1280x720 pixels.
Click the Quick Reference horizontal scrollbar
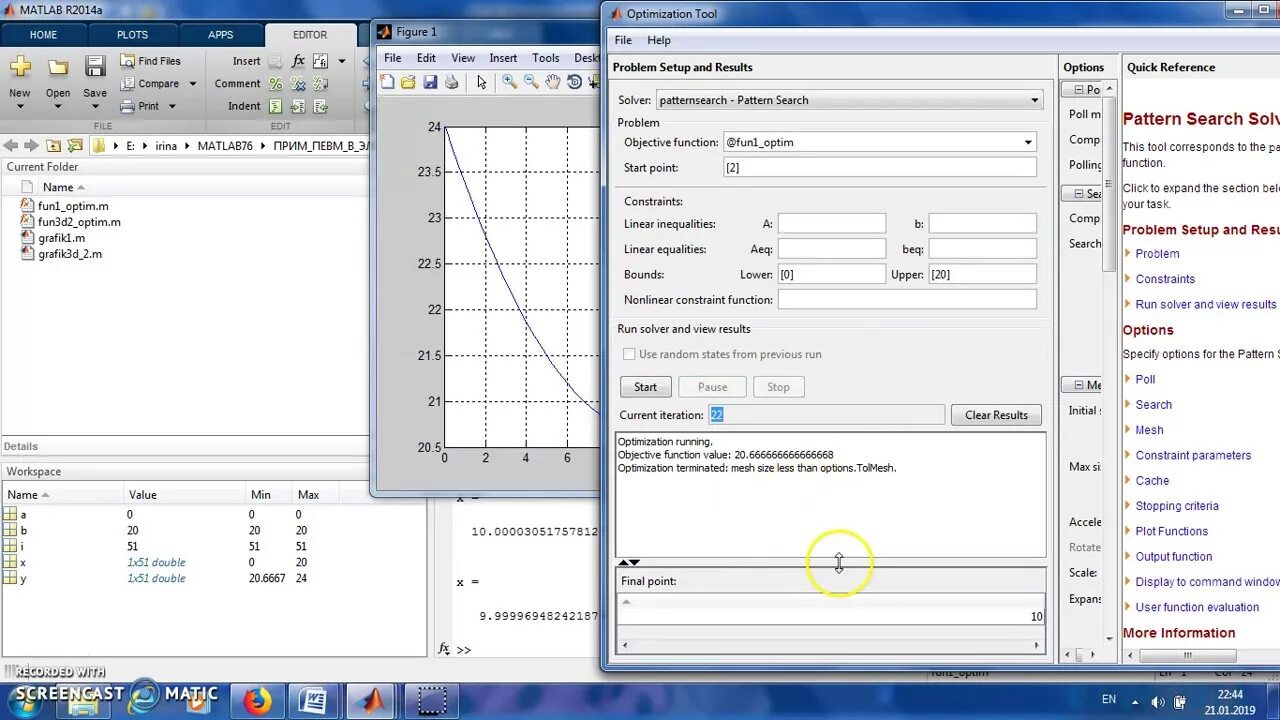(x=1188, y=656)
